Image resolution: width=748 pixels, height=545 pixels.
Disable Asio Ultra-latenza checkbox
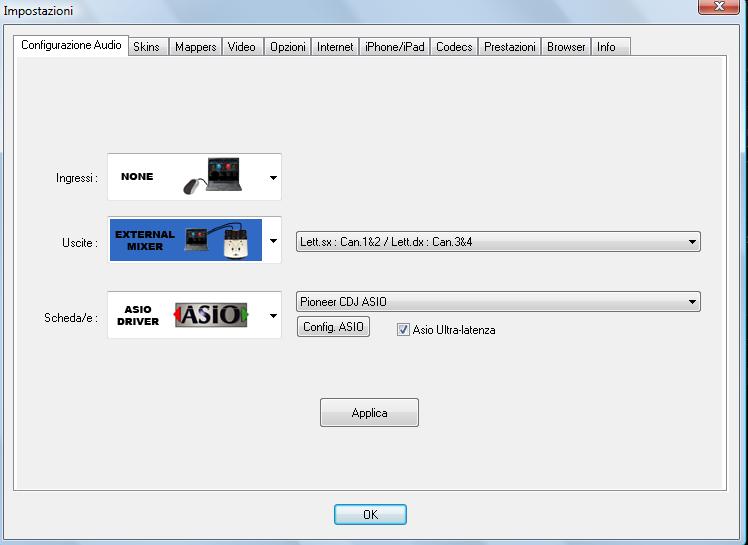point(403,330)
